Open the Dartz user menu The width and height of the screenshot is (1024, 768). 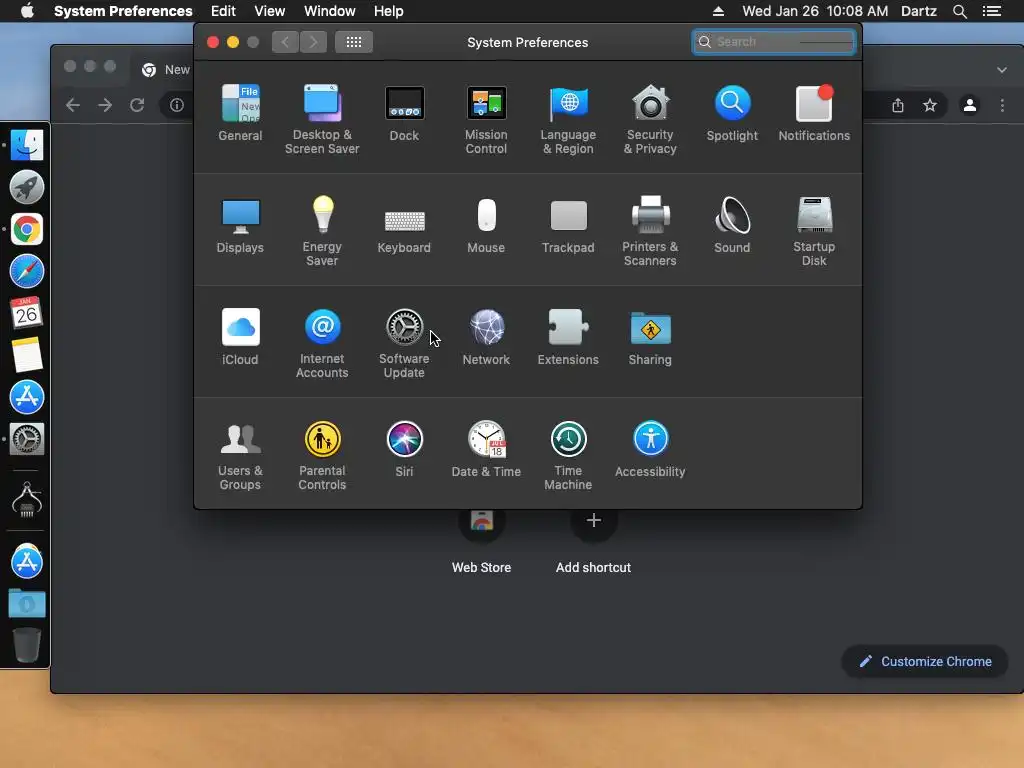pos(919,11)
